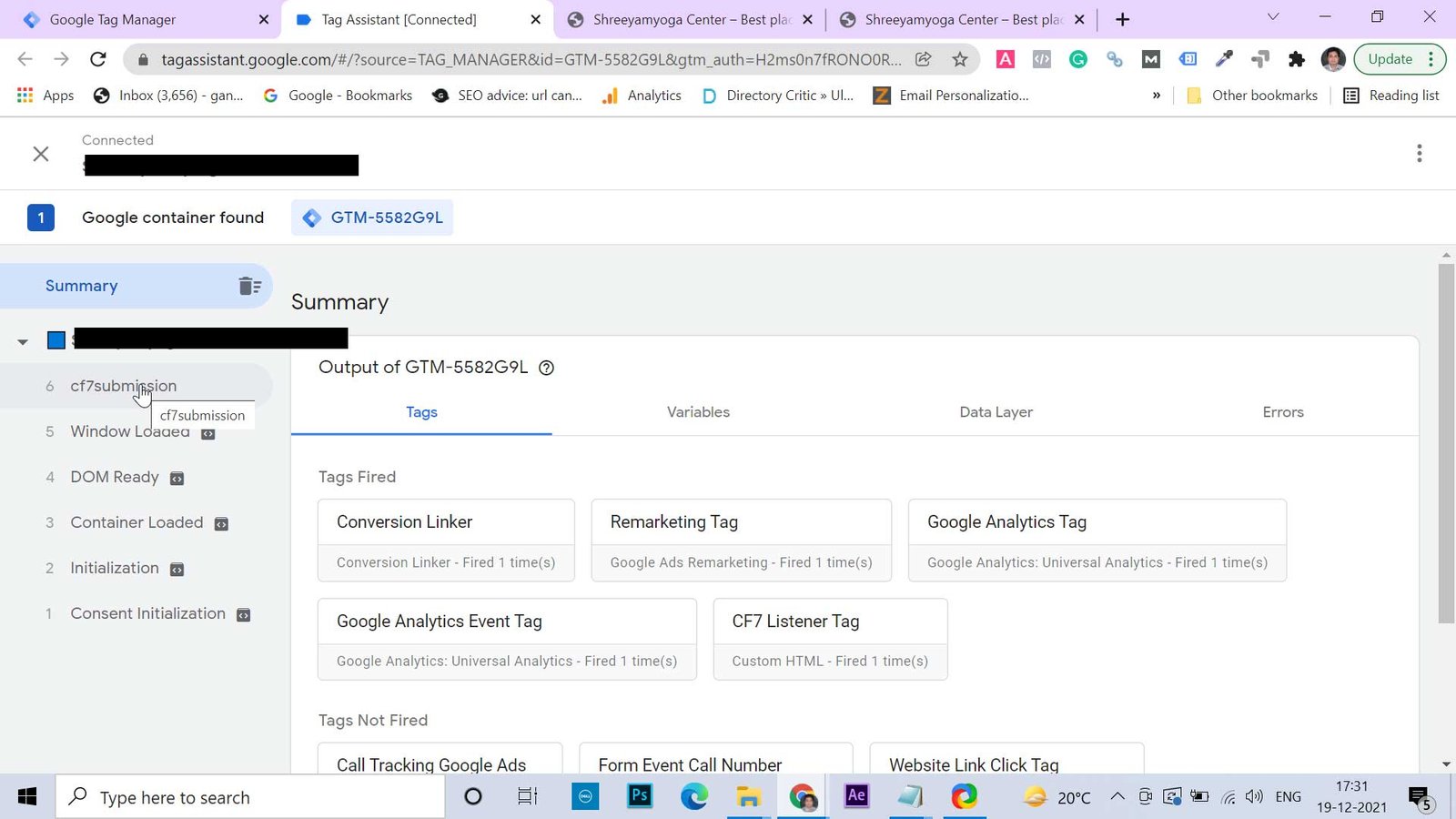1456x819 pixels.
Task: Switch to the Tags tab
Action: point(421,412)
